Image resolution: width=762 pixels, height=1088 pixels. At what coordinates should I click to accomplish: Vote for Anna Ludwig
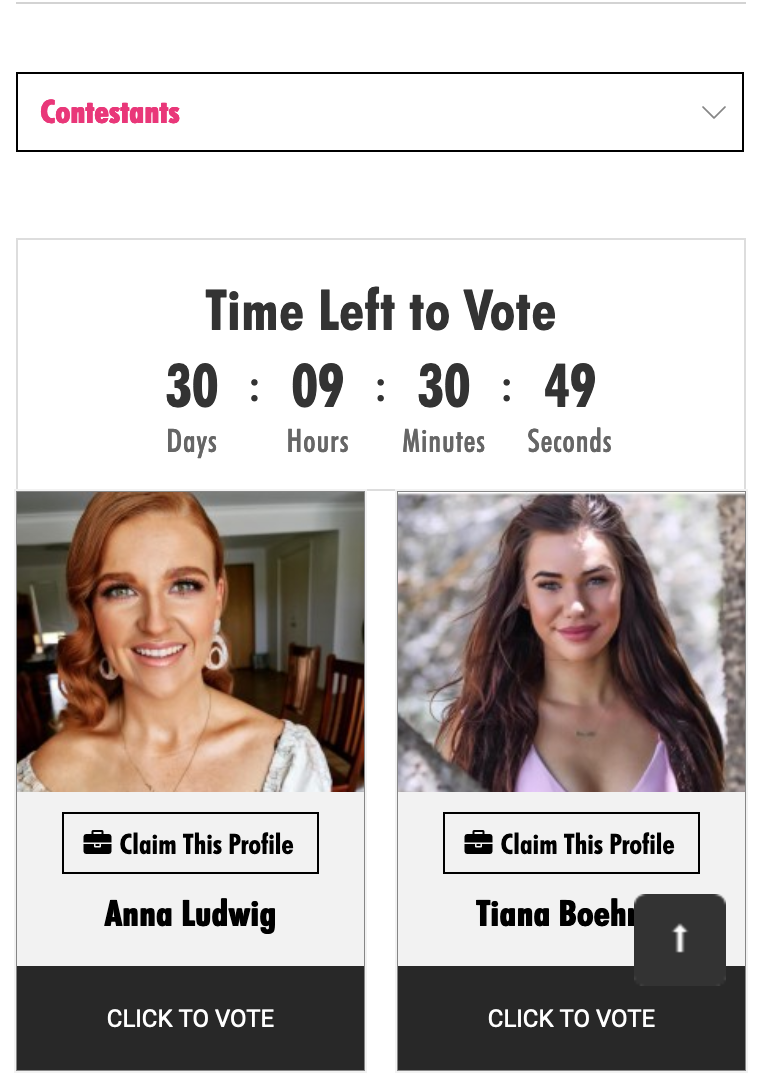pos(190,1018)
